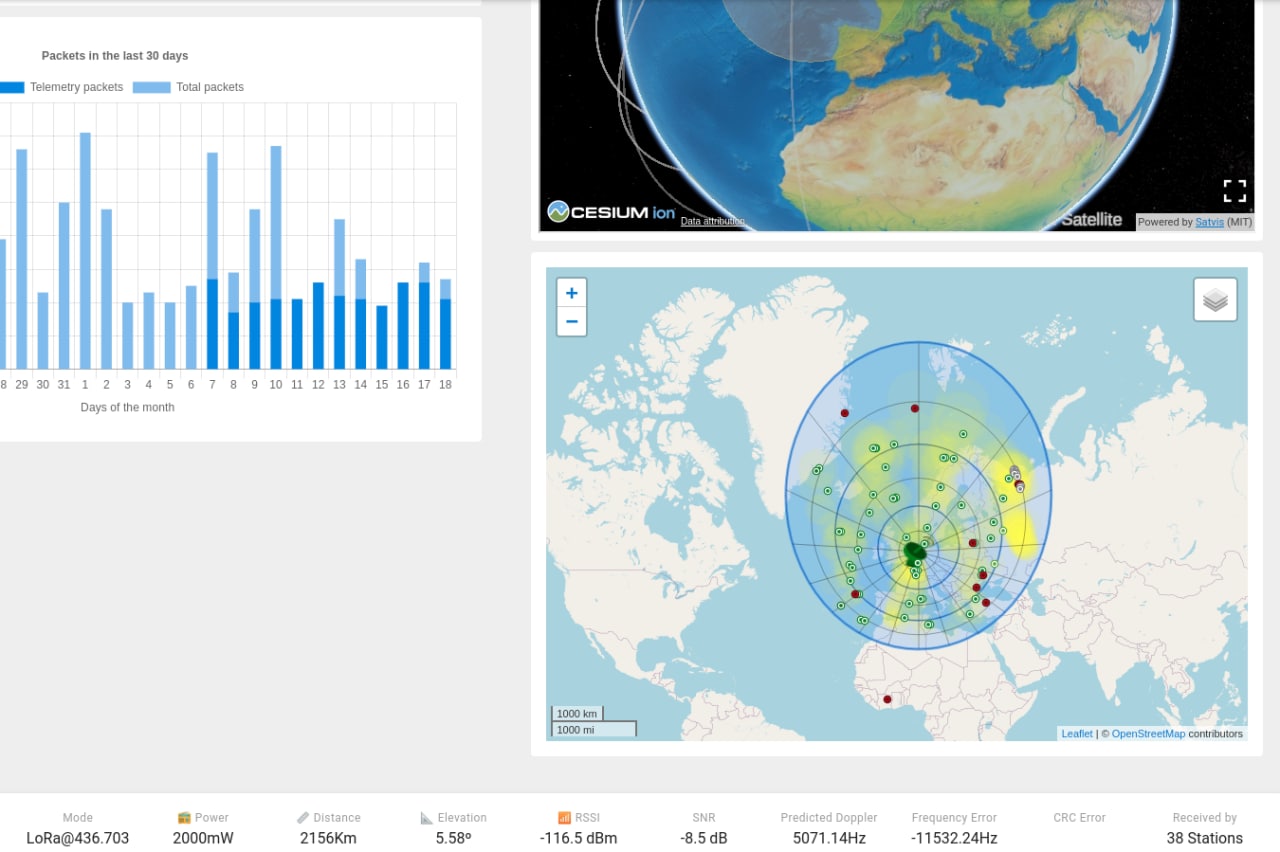Zoom in on the station map
The width and height of the screenshot is (1280, 852).
click(571, 293)
